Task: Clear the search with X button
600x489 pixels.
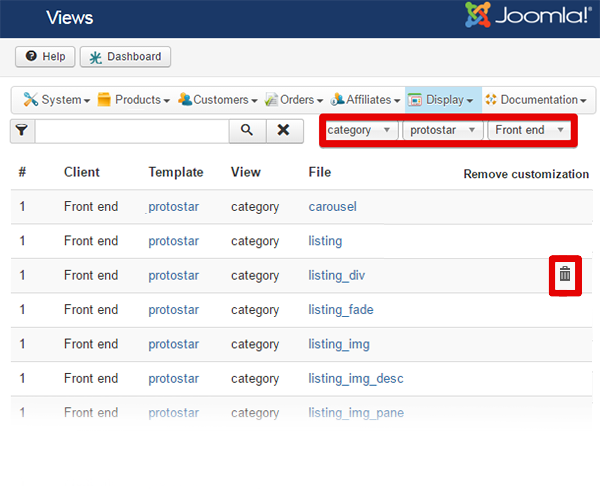Action: point(284,130)
